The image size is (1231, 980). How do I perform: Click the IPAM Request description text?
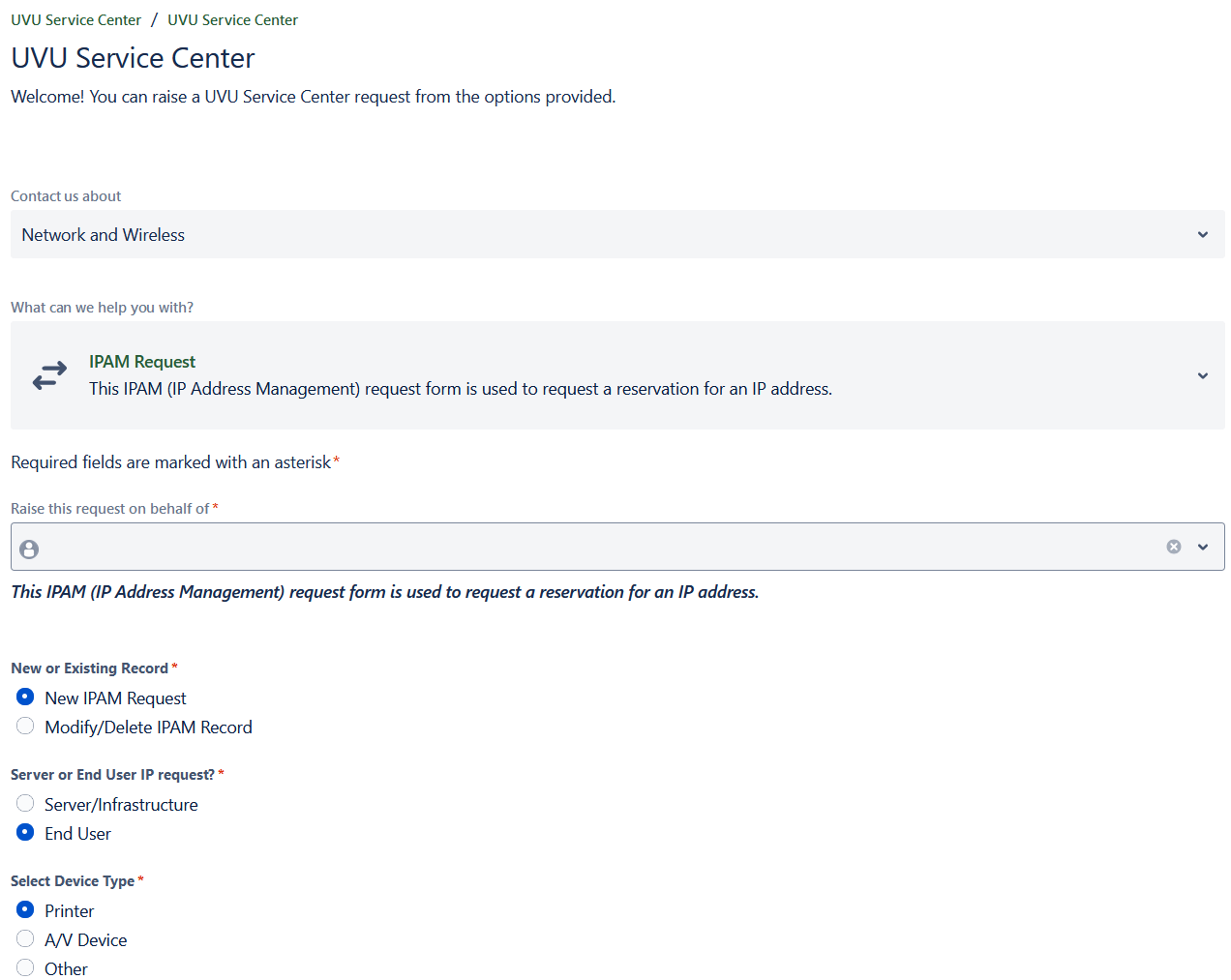point(460,389)
